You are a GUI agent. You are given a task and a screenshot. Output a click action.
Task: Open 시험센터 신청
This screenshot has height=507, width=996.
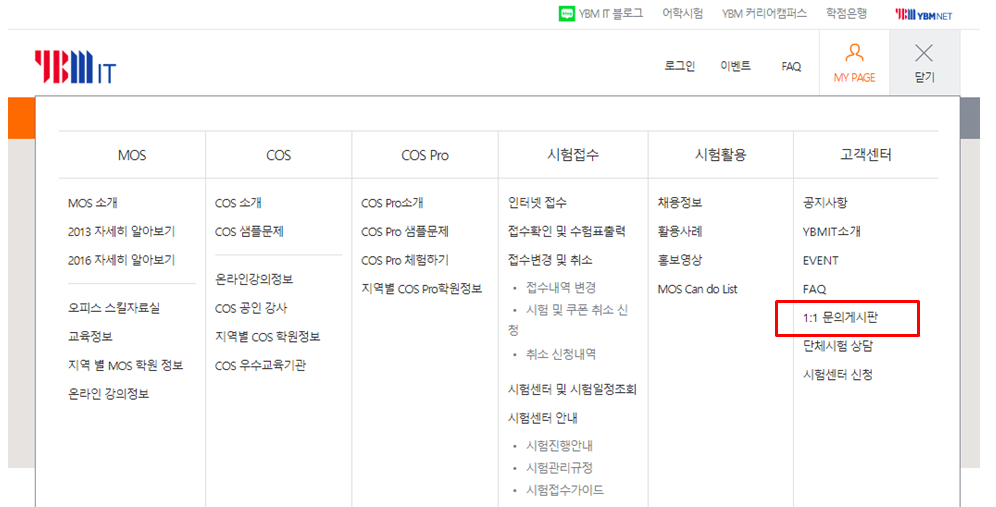tap(838, 374)
